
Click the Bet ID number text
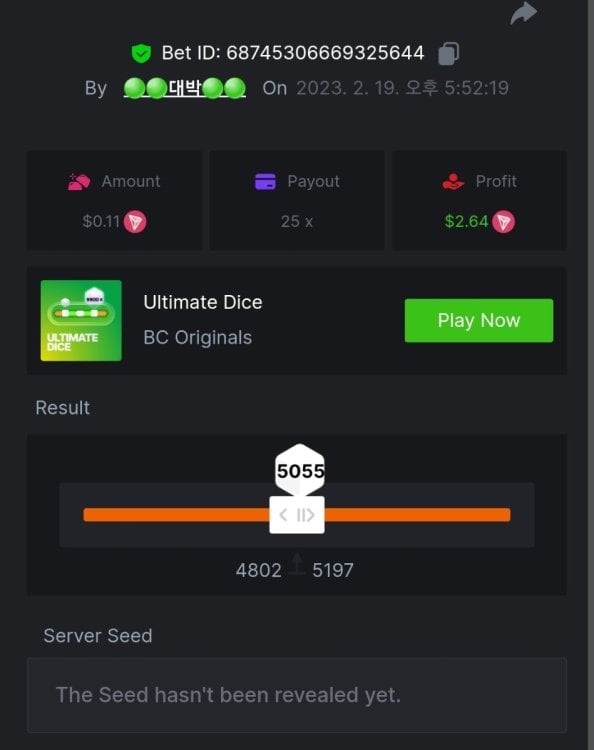[x=325, y=53]
